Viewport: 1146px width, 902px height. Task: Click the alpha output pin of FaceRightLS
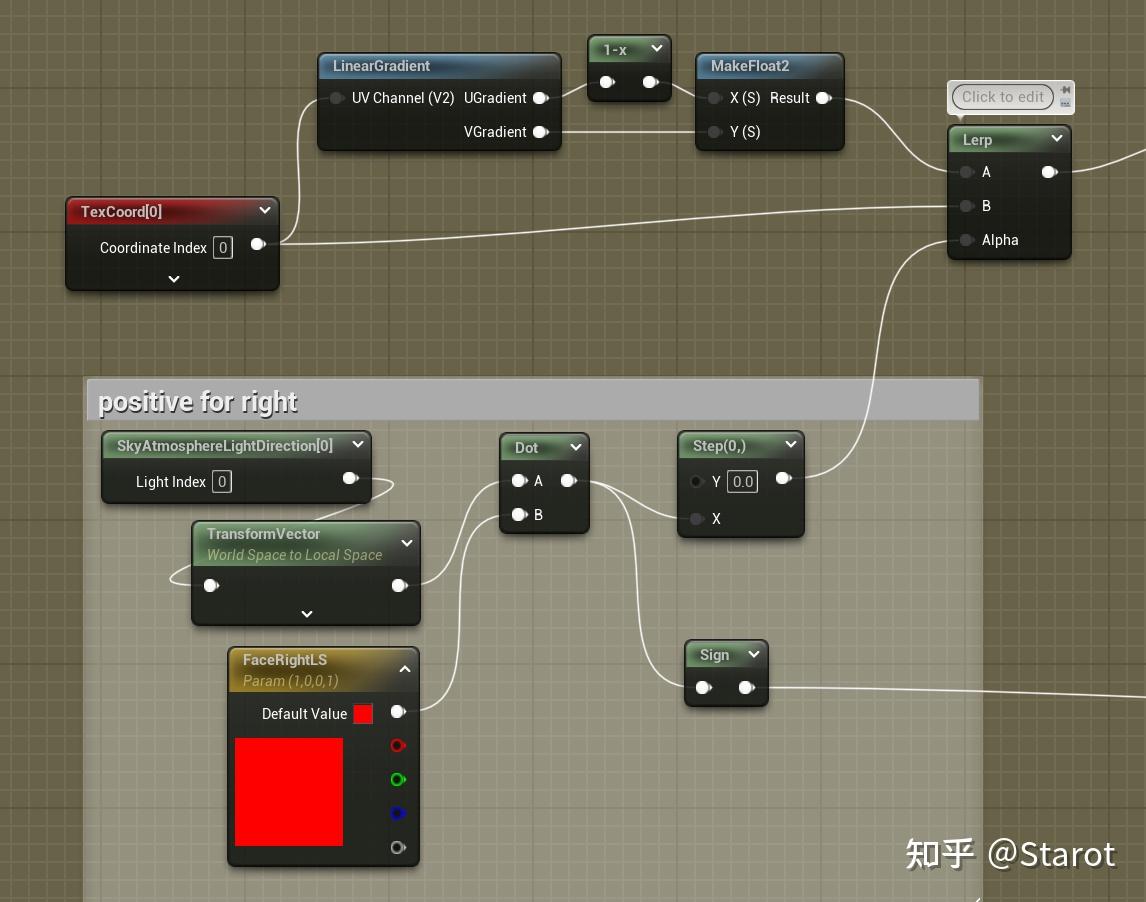398,847
